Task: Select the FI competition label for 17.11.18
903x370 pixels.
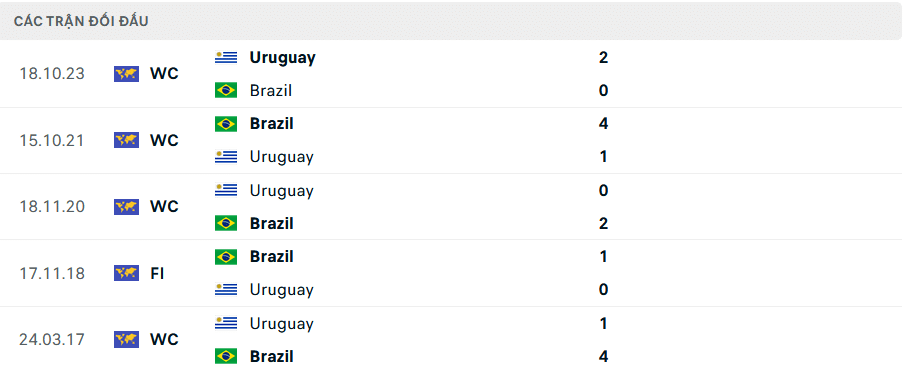Action: click(157, 273)
